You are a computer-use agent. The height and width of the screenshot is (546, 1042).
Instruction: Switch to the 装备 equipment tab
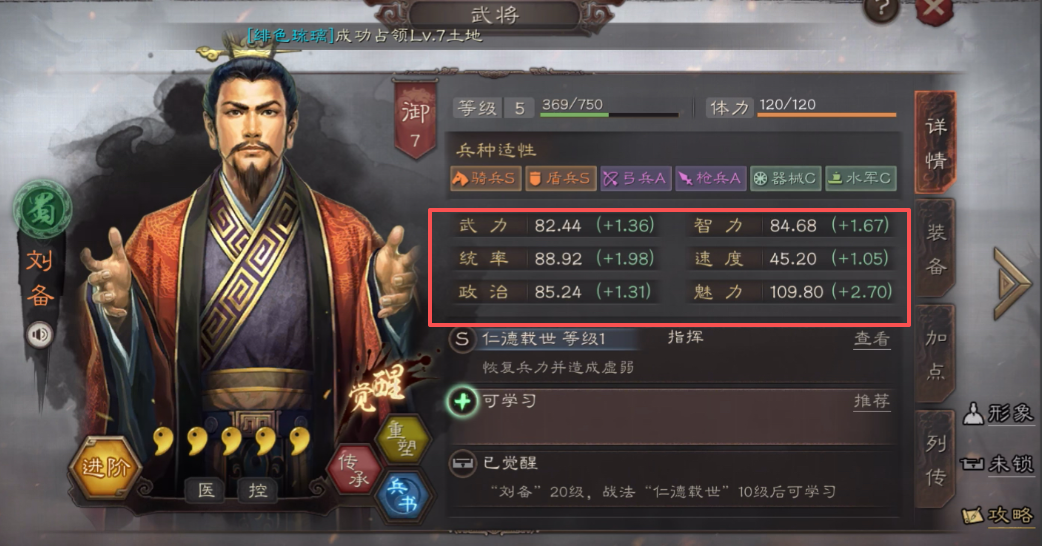click(x=935, y=249)
